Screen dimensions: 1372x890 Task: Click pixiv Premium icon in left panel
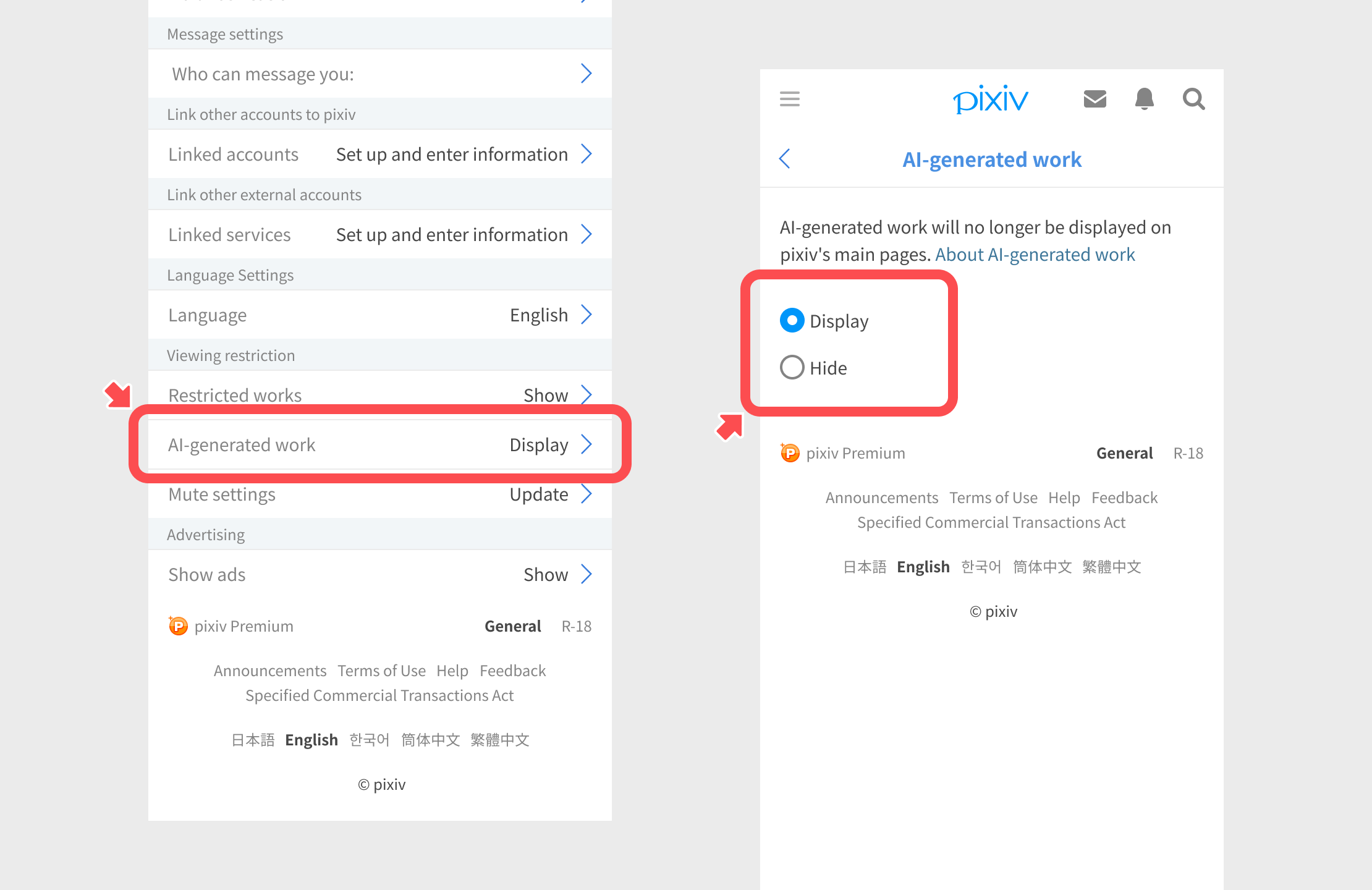pyautogui.click(x=178, y=626)
